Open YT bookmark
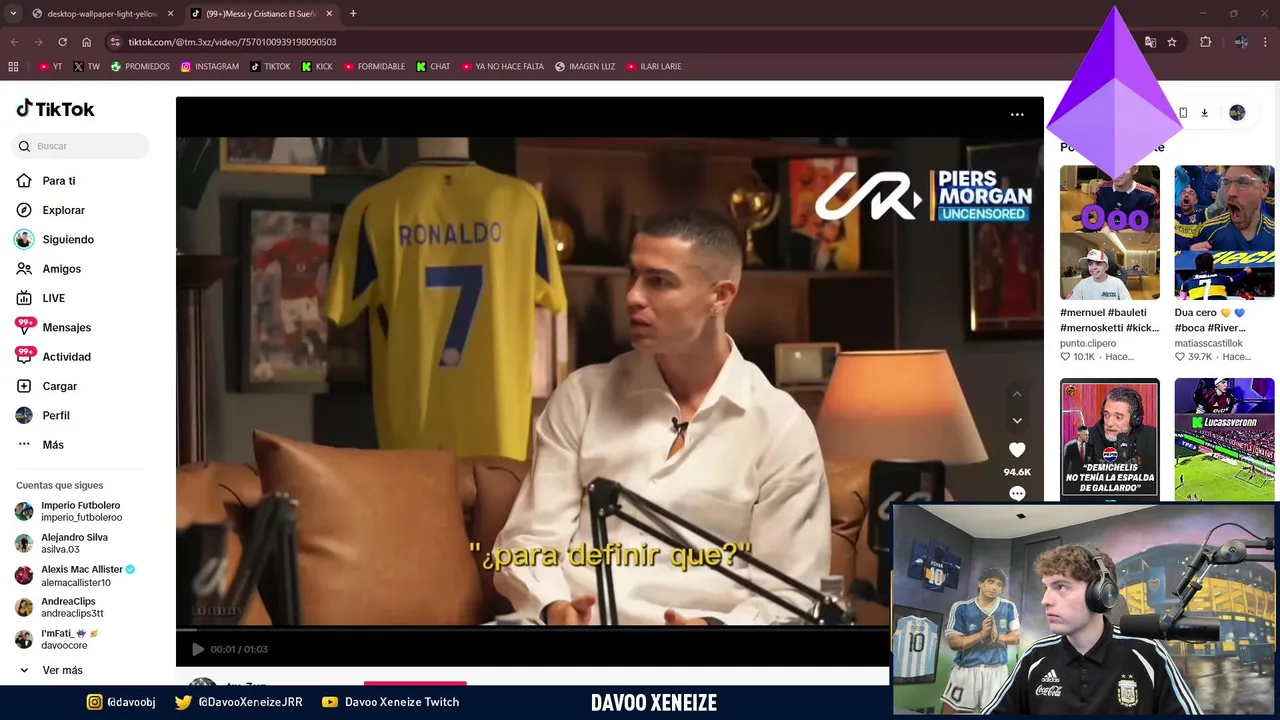Screen dimensions: 1280x720 50,67
